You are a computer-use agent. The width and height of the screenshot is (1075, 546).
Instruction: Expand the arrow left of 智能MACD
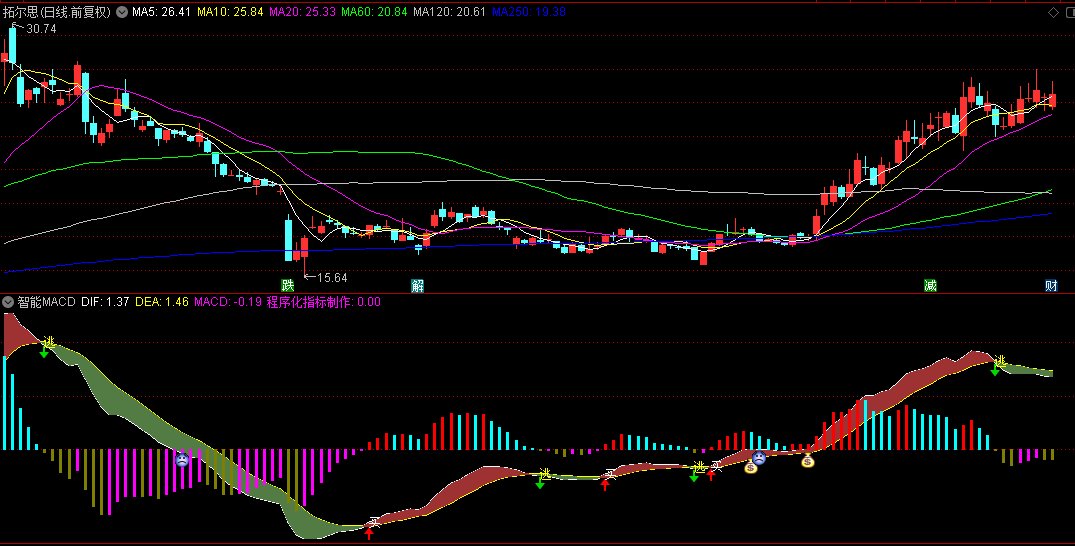[8, 302]
